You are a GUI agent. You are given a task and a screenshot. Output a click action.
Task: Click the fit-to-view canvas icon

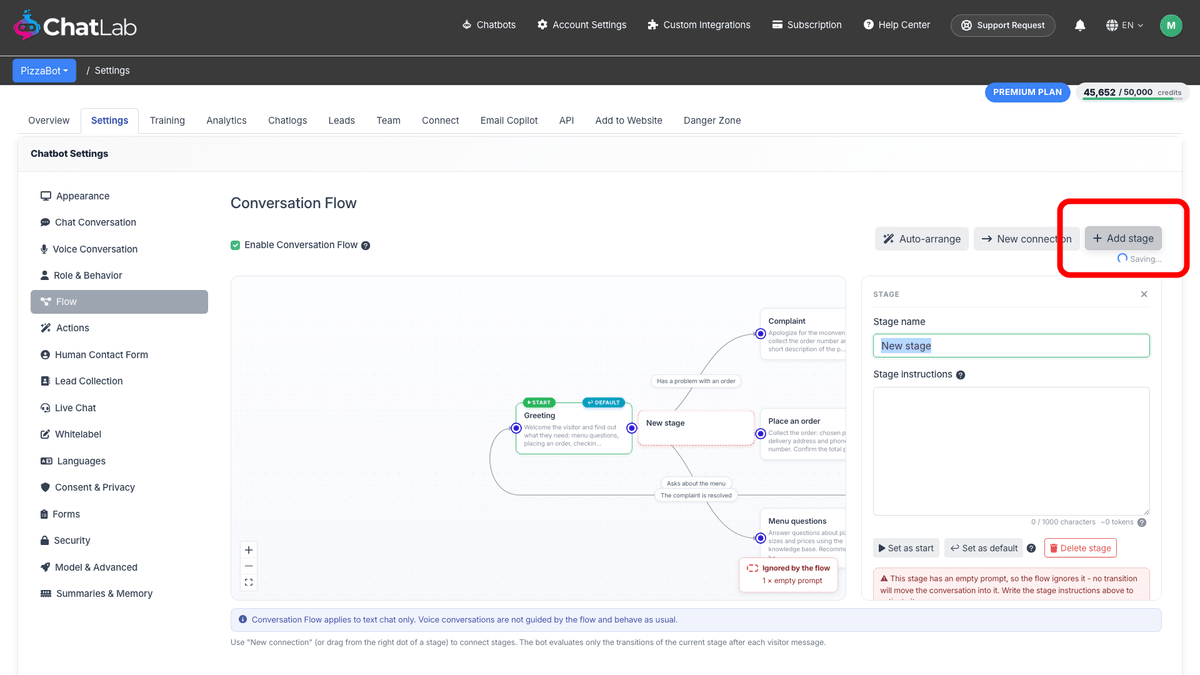(x=249, y=582)
